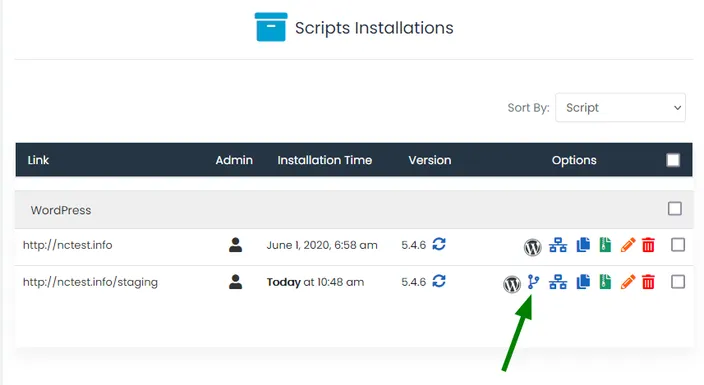Backup the nctest.info/staging installation
The image size is (704, 385).
(605, 282)
